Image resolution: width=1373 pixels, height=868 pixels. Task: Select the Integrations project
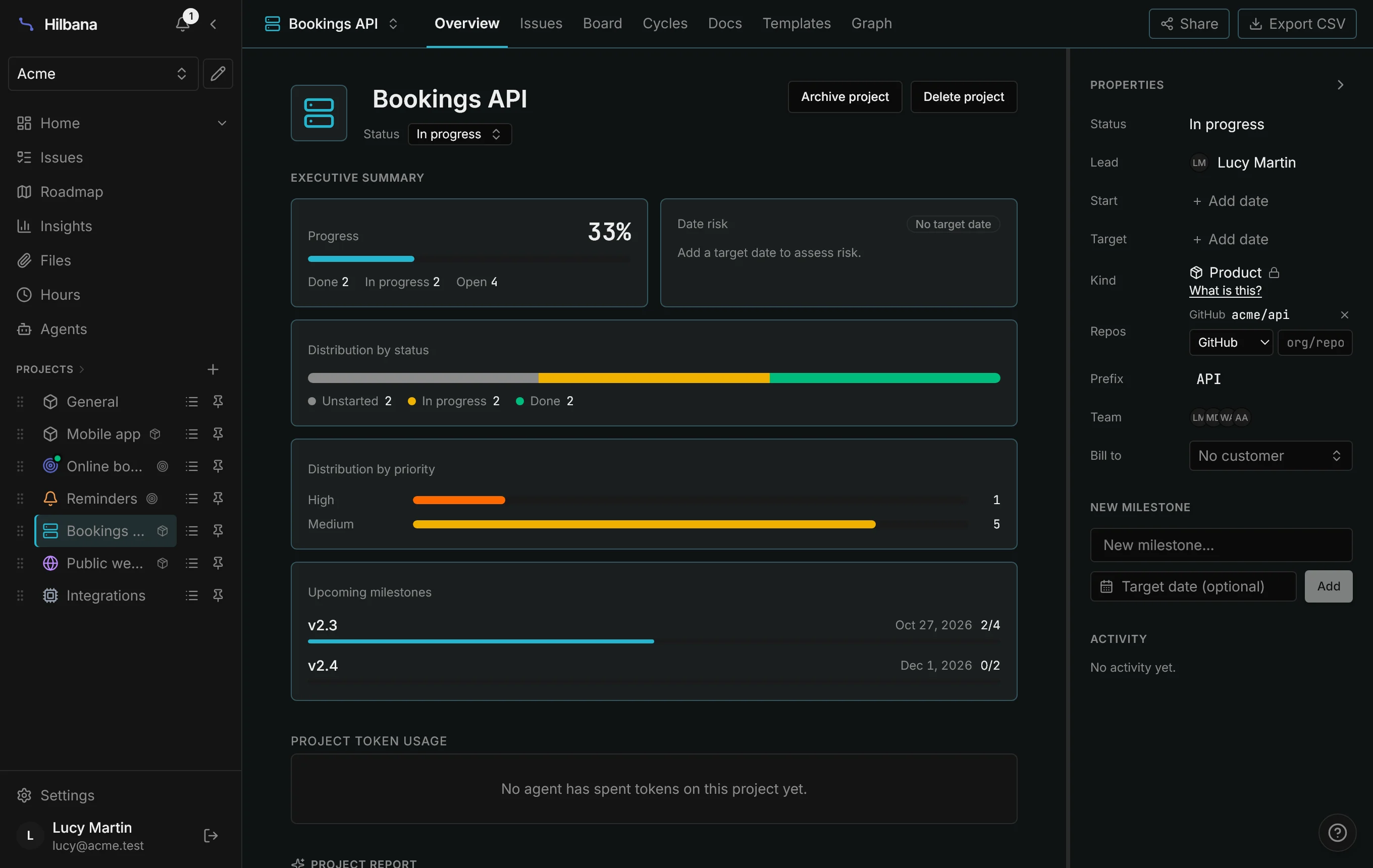(105, 595)
